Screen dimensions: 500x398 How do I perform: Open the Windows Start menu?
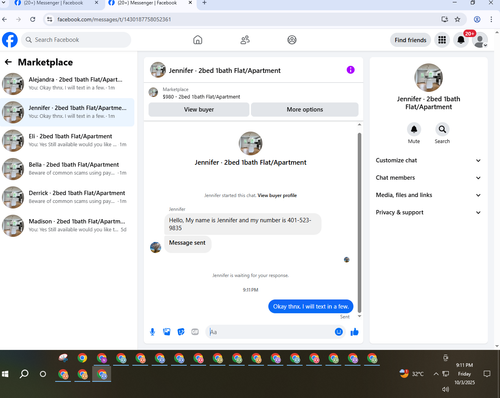[x=5, y=374]
